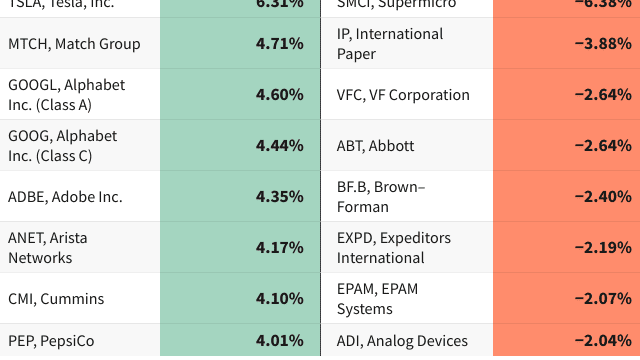Viewport: 640px width, 360px height.
Task: Click the −2.07% loss value
Action: click(603, 298)
